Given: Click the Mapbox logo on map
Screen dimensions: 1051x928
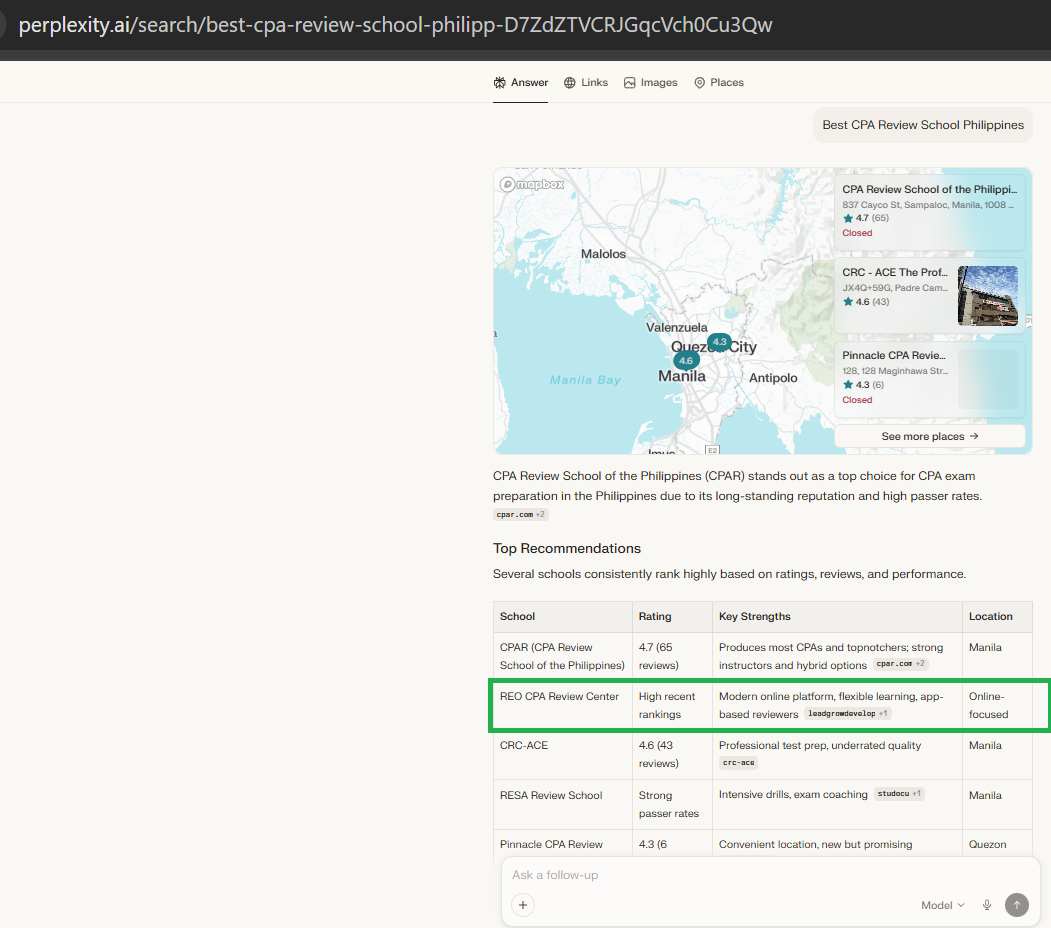Looking at the screenshot, I should 533,184.
